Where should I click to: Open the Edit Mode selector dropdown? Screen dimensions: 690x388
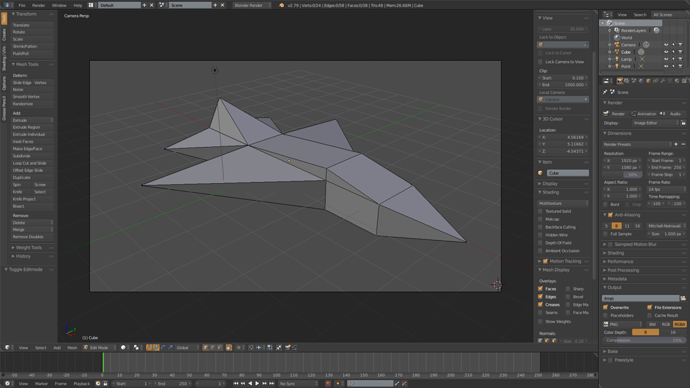(100, 348)
